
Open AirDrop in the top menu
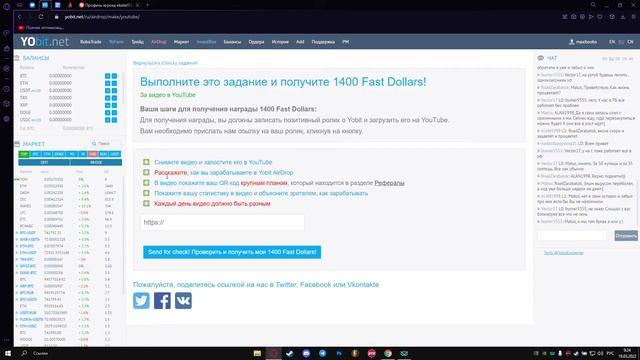(x=159, y=42)
